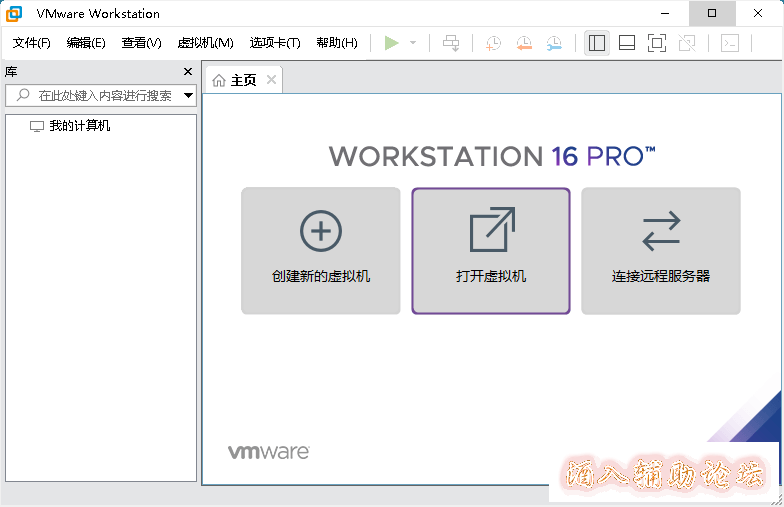The width and height of the screenshot is (784, 507).
Task: Open the snapshot manager icon
Action: click(x=554, y=43)
